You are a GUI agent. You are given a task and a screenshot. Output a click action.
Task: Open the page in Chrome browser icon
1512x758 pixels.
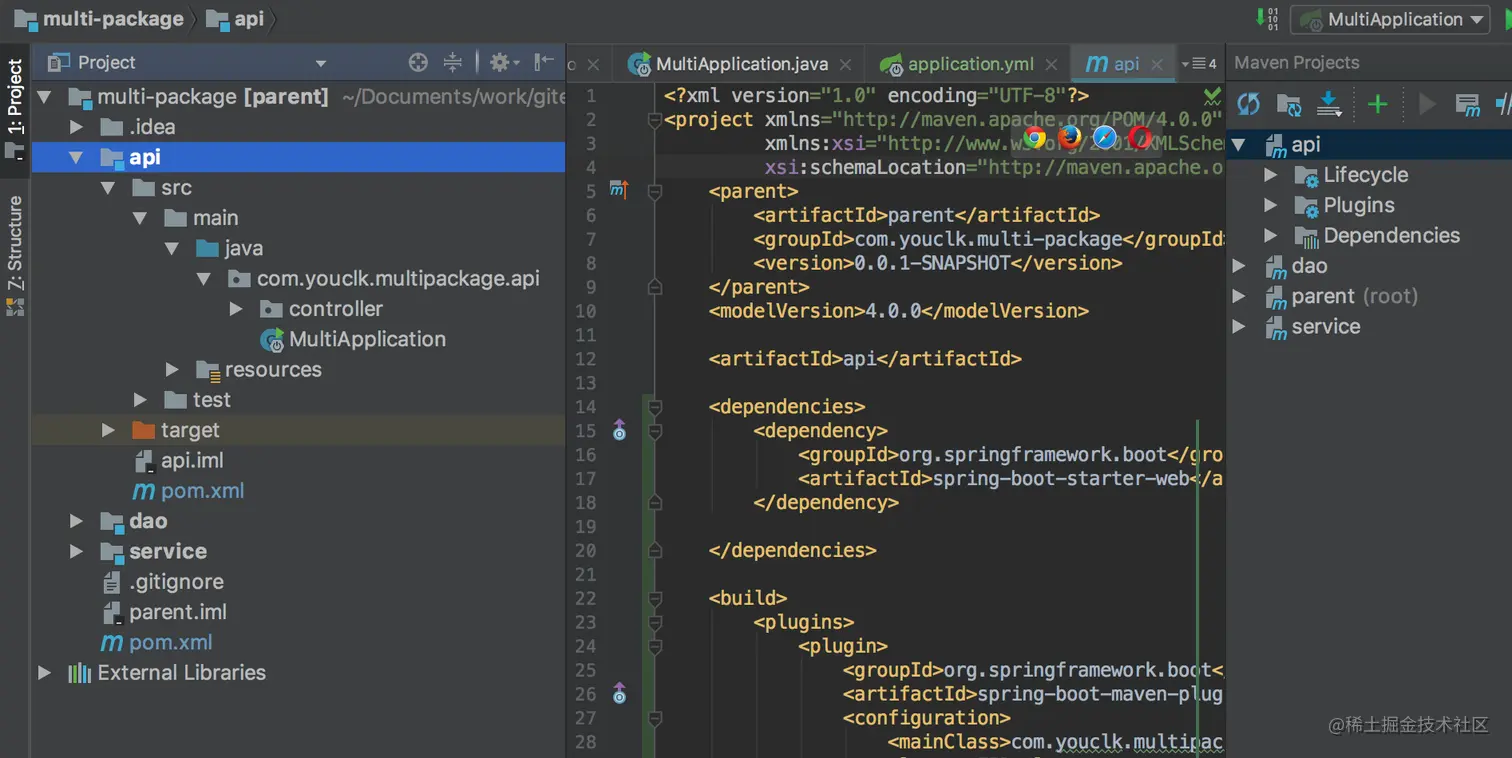point(1035,137)
